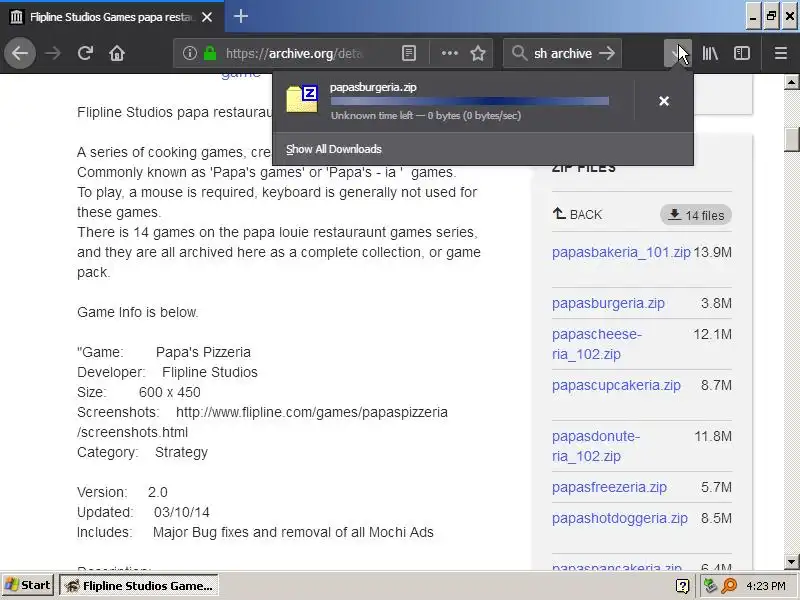The height and width of the screenshot is (600, 800).
Task: Go back to previous page
Action: pos(20,53)
